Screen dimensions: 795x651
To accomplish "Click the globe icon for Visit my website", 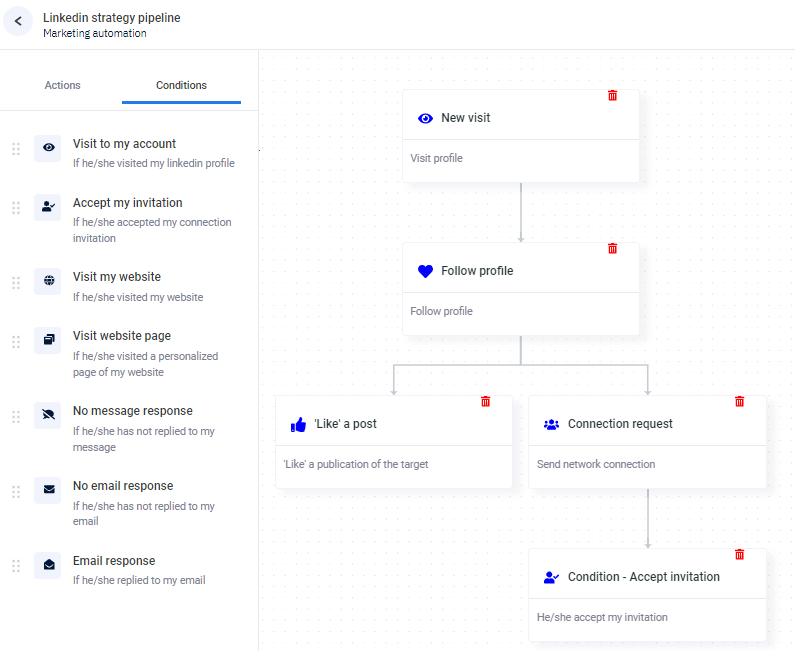I will coord(47,281).
